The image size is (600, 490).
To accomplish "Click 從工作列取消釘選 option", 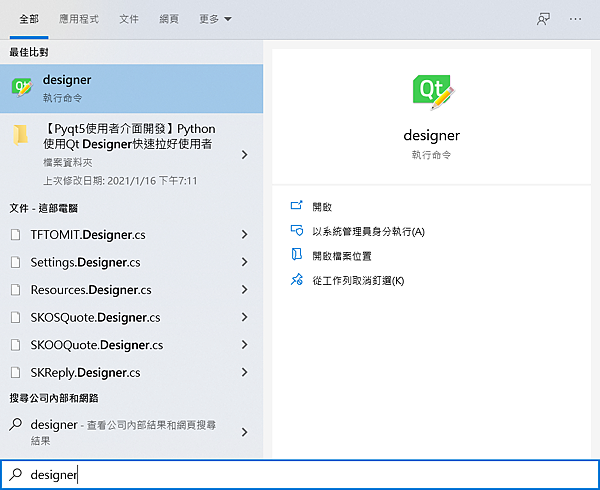I will (357, 281).
